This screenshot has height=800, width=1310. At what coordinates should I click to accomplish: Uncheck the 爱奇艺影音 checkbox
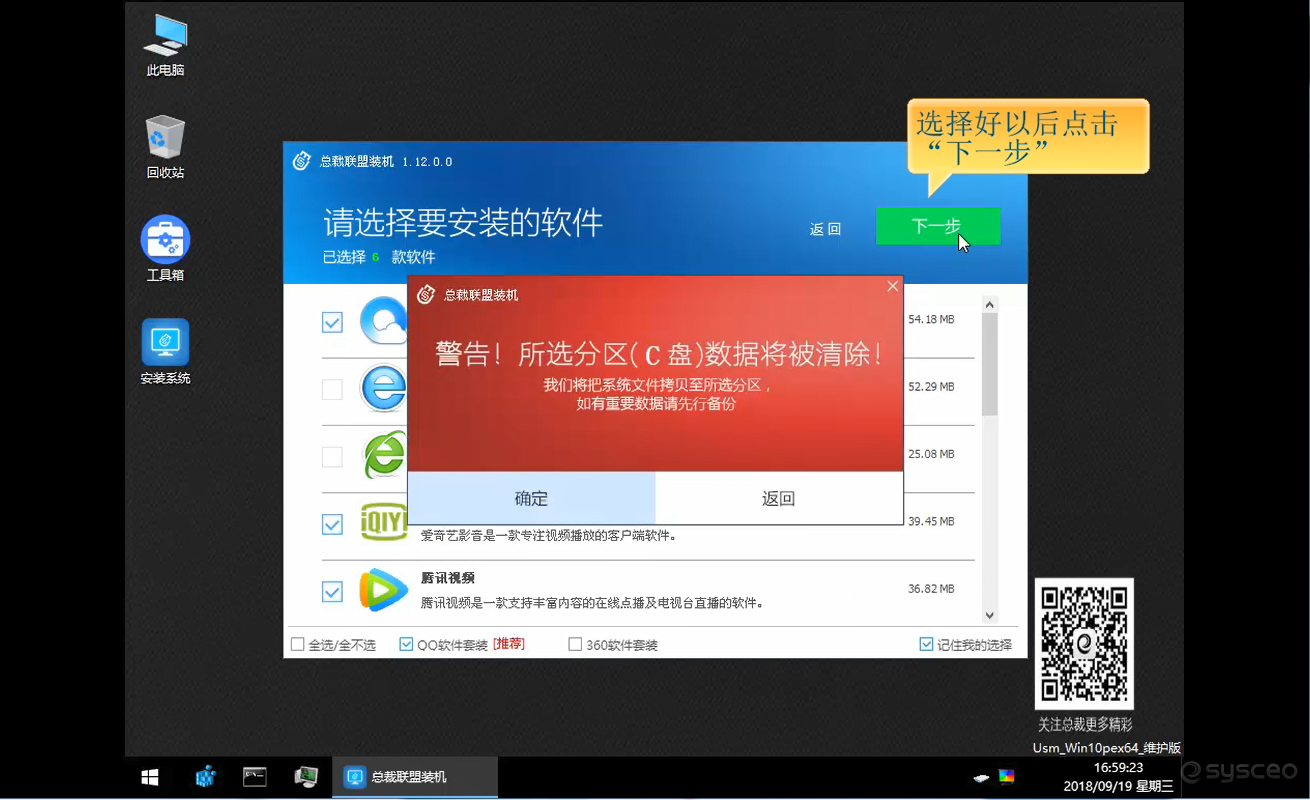point(332,524)
